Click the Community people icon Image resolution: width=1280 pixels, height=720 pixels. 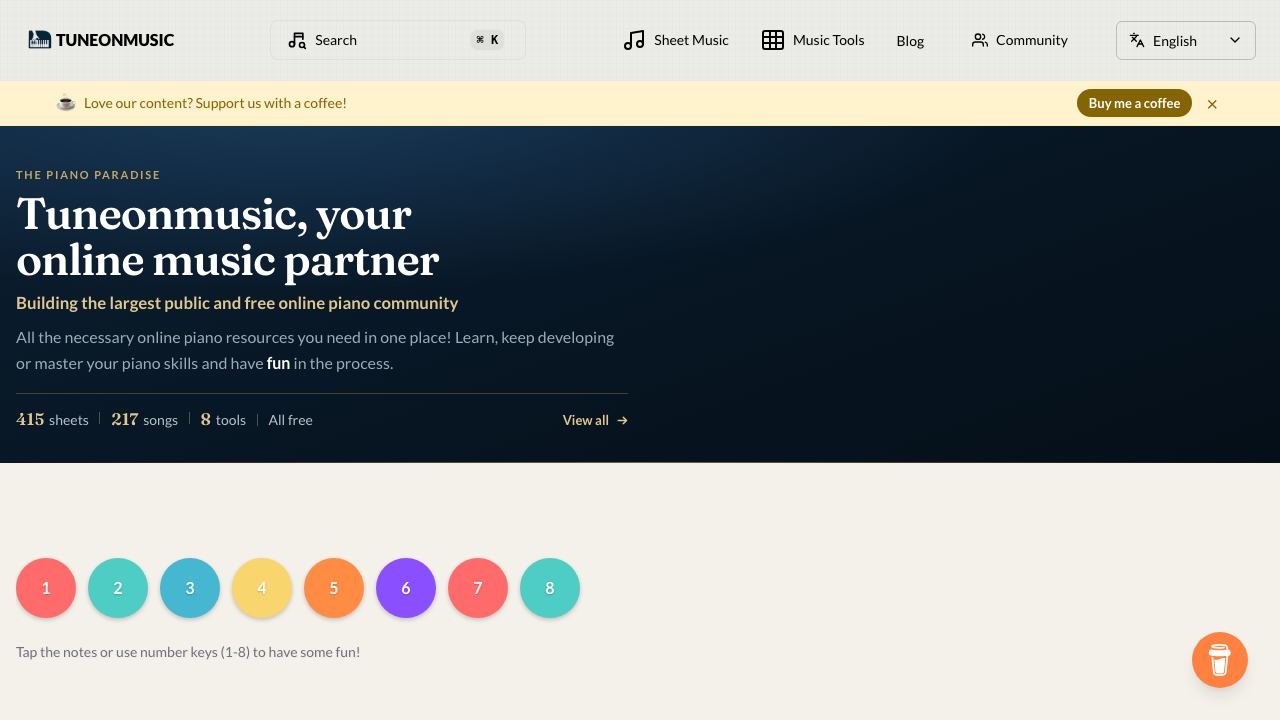pos(980,40)
